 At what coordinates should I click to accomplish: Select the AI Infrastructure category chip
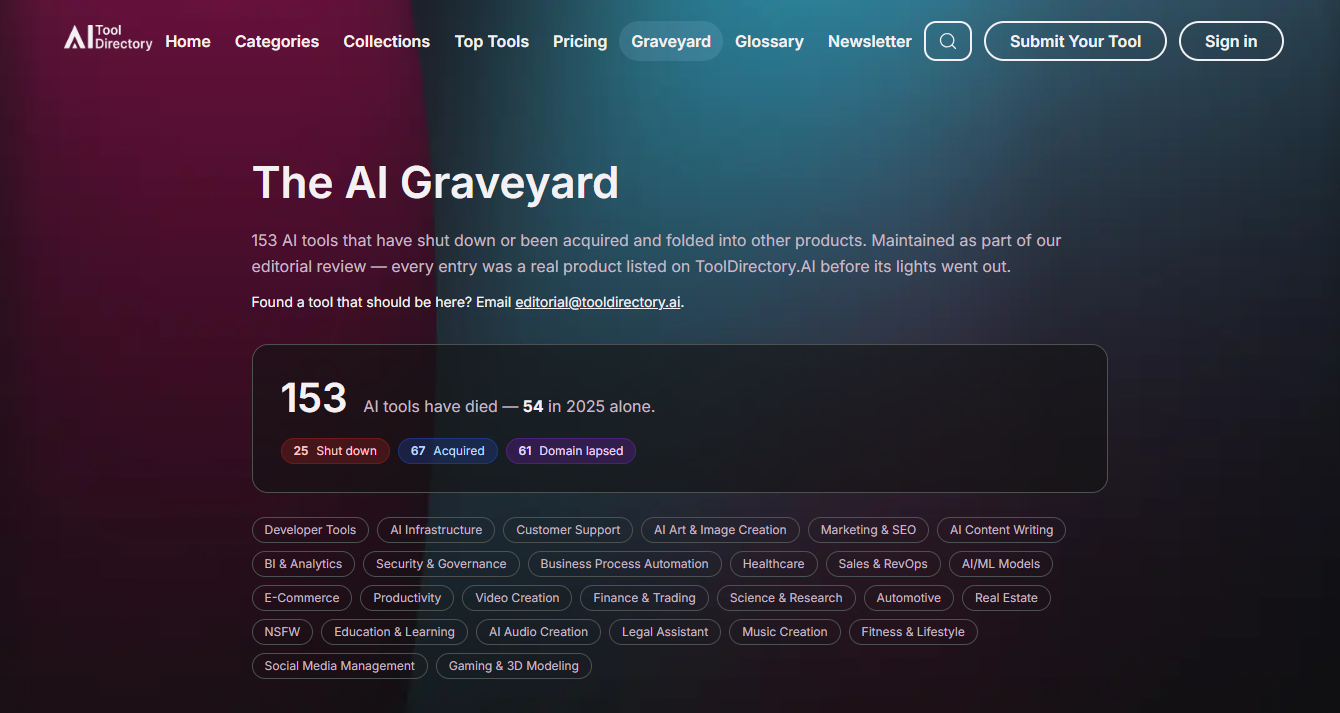[436, 530]
